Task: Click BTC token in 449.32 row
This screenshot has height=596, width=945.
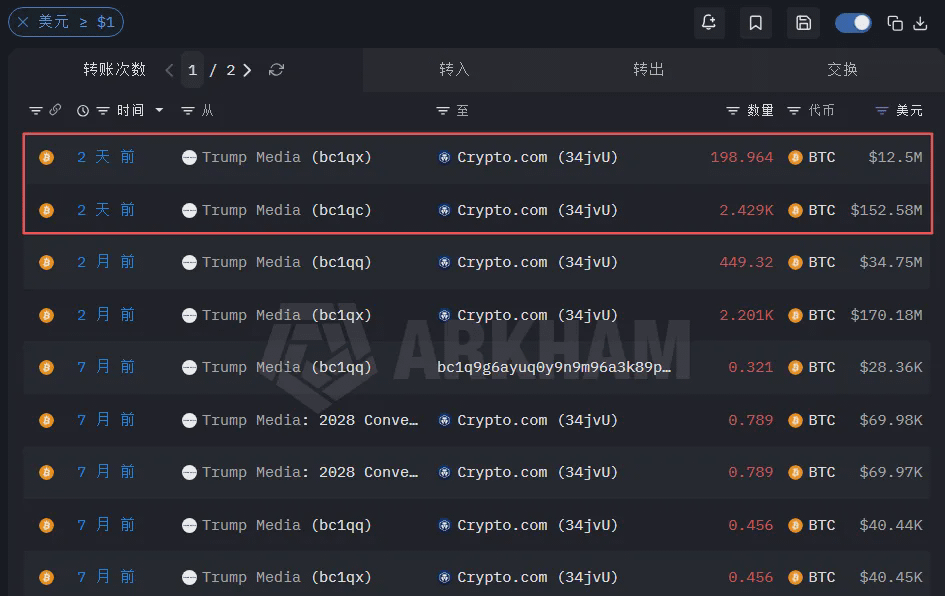Action: [812, 263]
